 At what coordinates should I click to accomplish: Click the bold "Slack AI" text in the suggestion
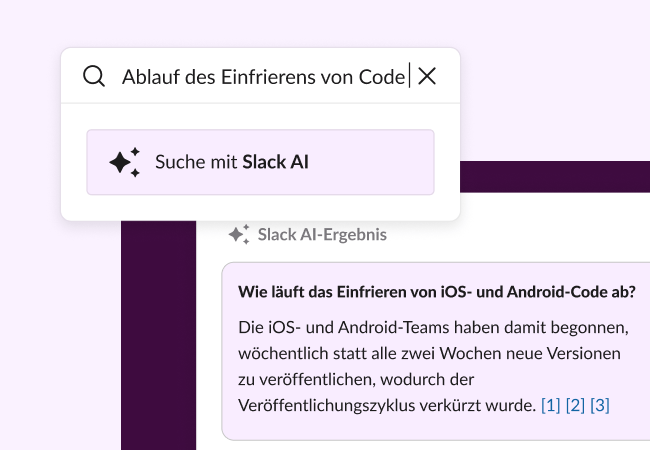click(275, 162)
